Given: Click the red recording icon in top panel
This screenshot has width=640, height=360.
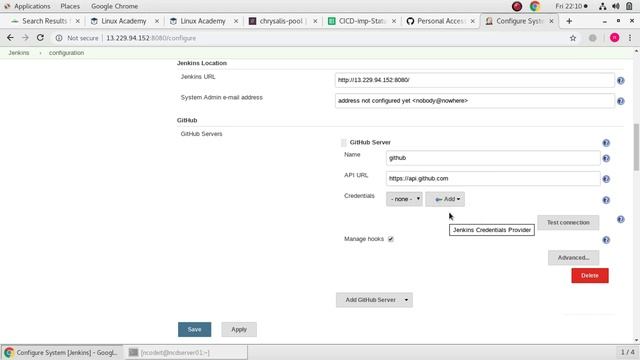Looking at the screenshot, I should pyautogui.click(x=517, y=6).
